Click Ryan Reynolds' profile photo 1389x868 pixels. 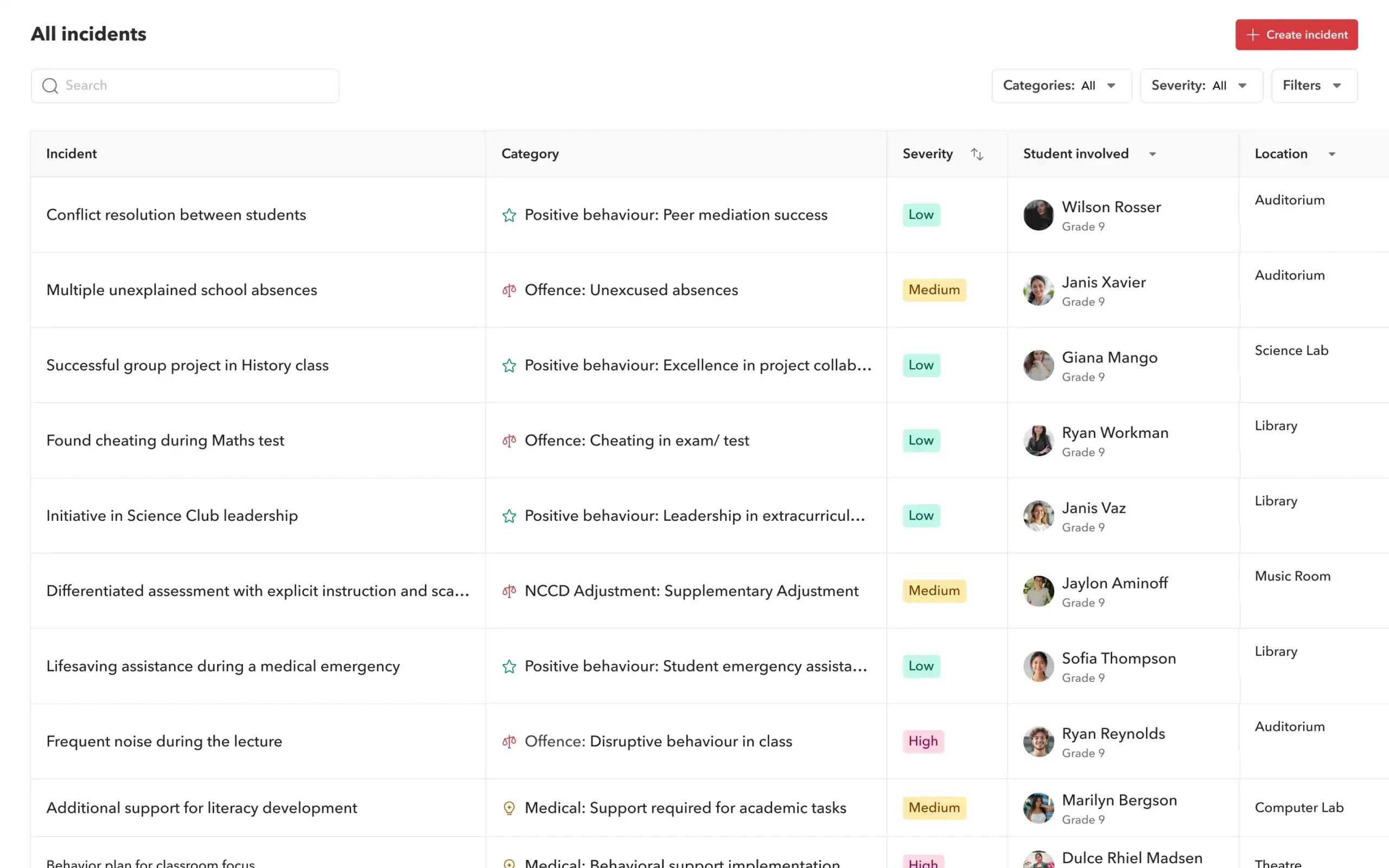[1038, 741]
